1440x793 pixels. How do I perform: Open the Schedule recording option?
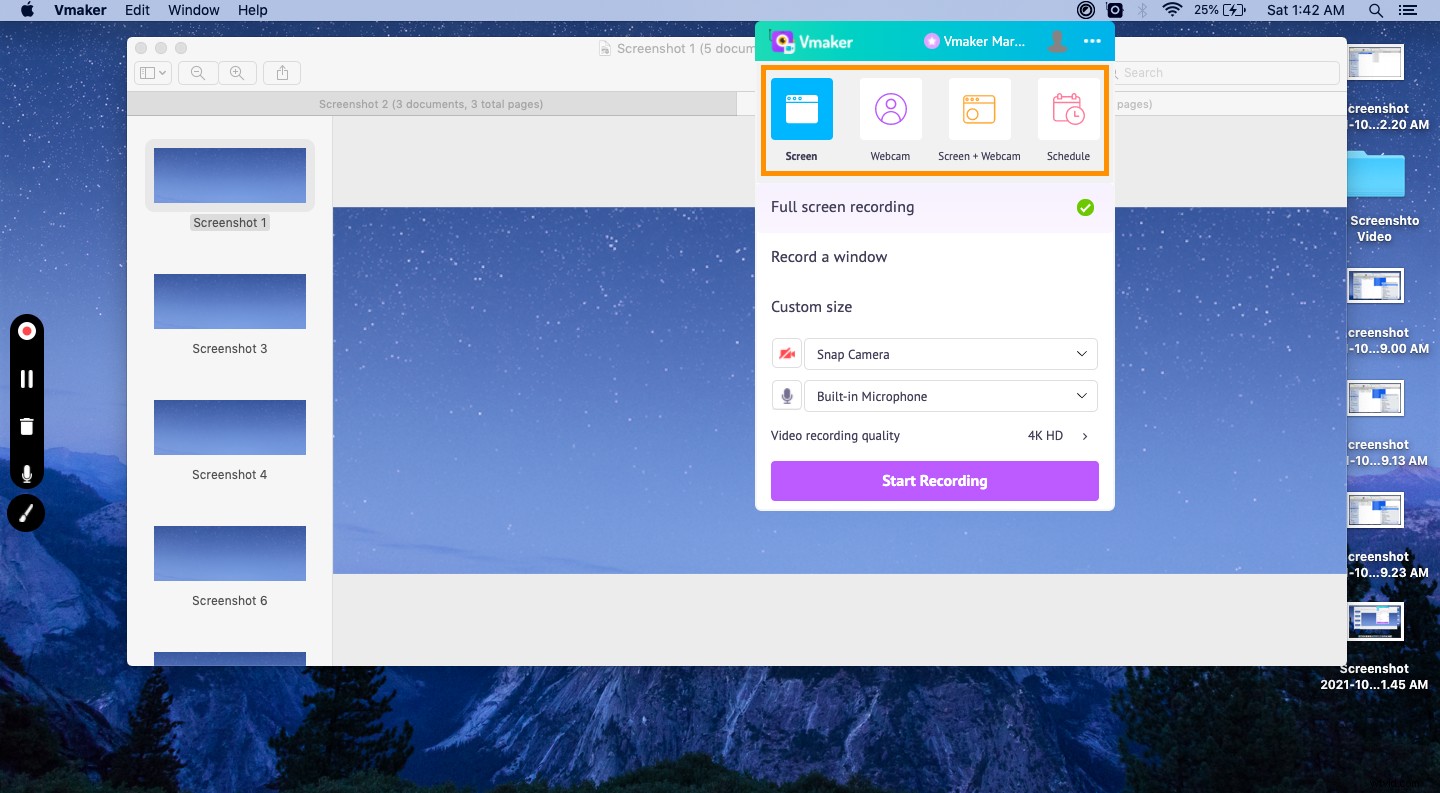[1068, 109]
